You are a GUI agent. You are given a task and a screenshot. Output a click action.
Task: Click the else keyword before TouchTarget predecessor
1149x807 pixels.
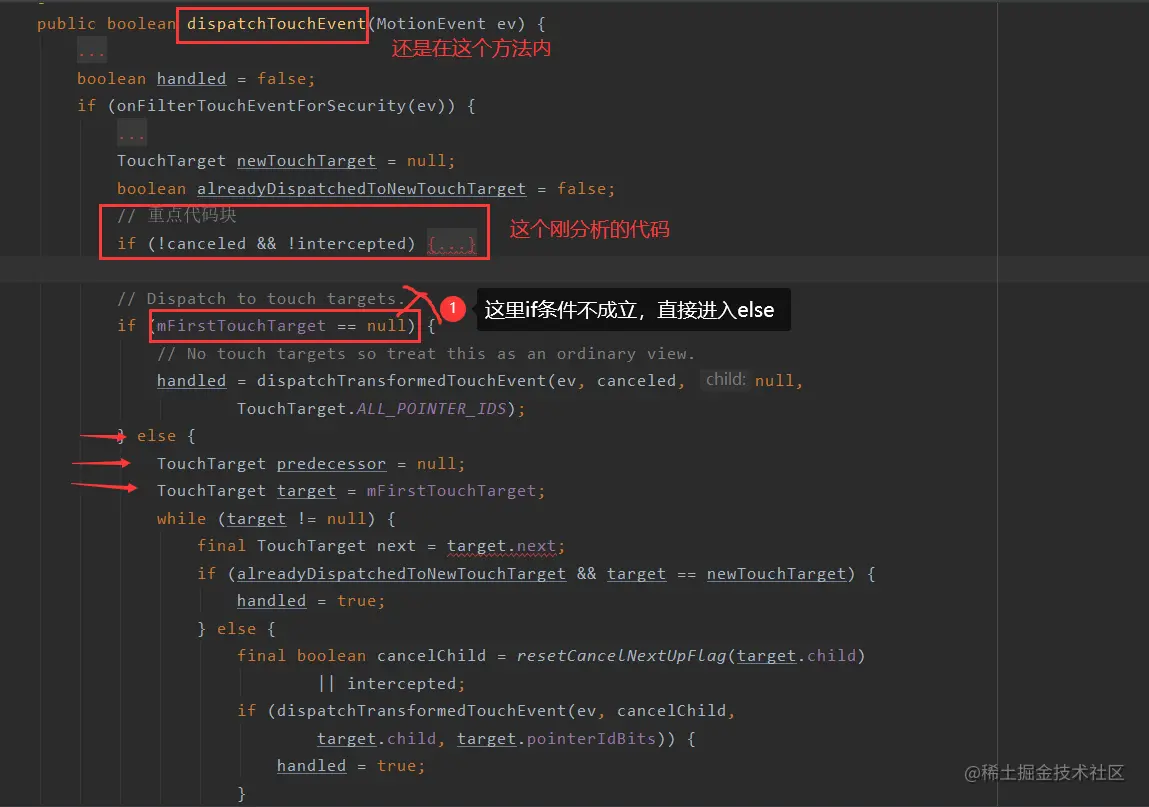click(x=156, y=435)
